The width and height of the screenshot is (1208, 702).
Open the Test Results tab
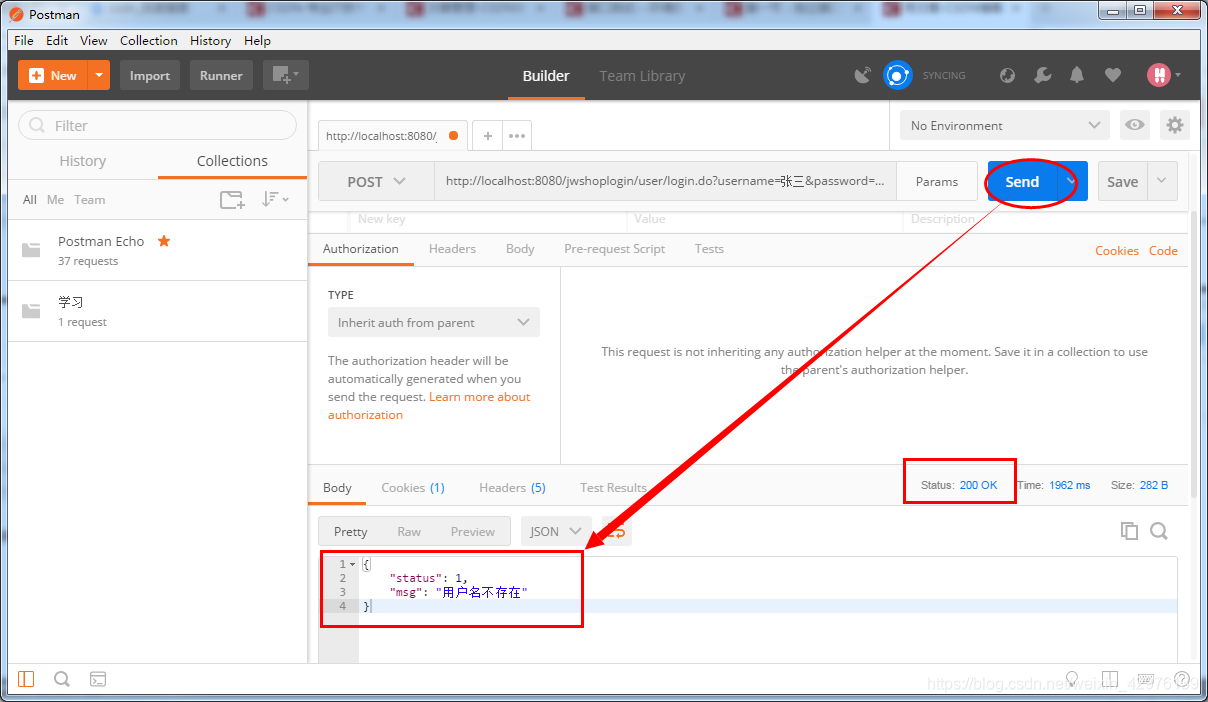[x=613, y=487]
